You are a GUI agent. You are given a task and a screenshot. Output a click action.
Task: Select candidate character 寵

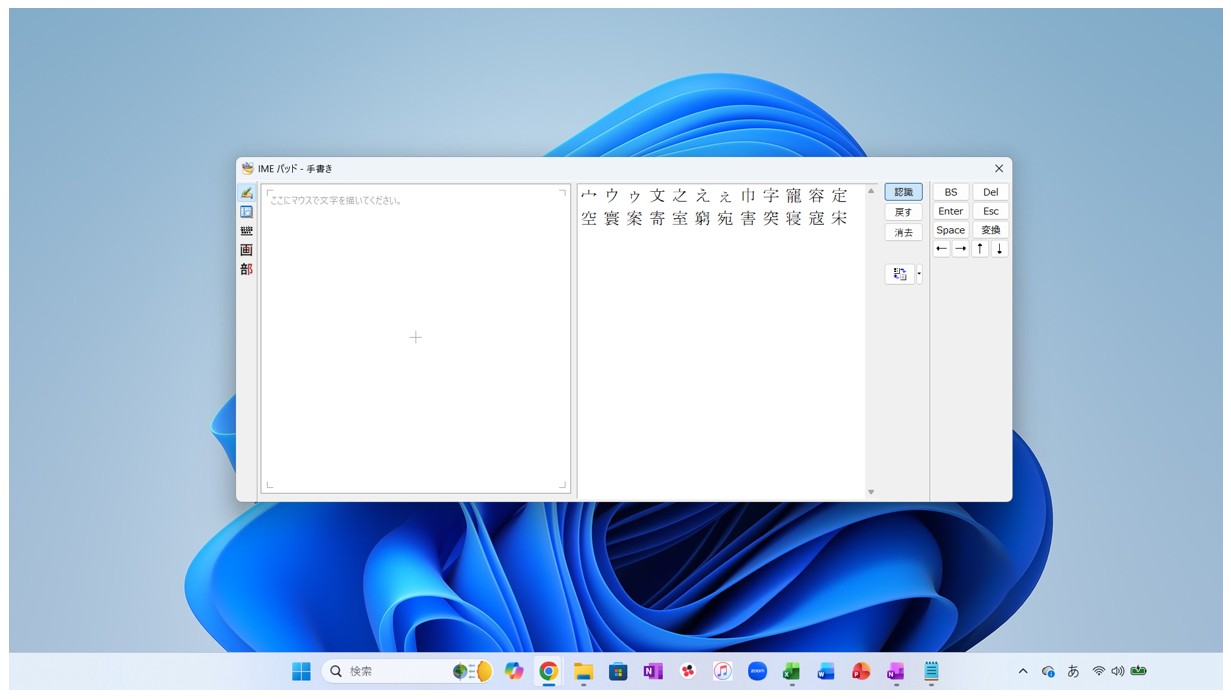793,196
